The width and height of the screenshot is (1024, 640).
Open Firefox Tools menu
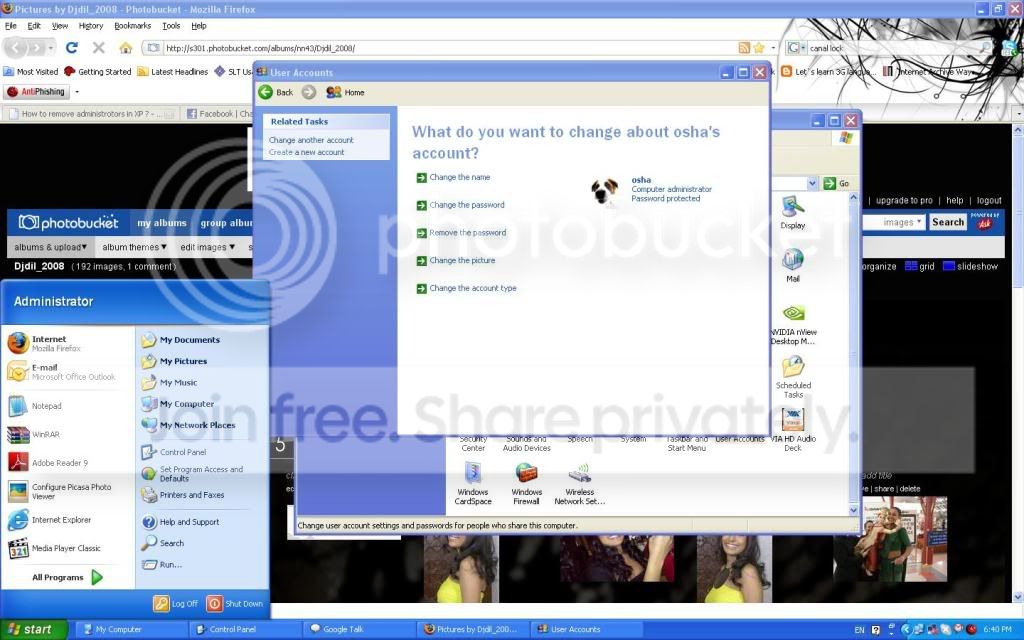pos(171,26)
